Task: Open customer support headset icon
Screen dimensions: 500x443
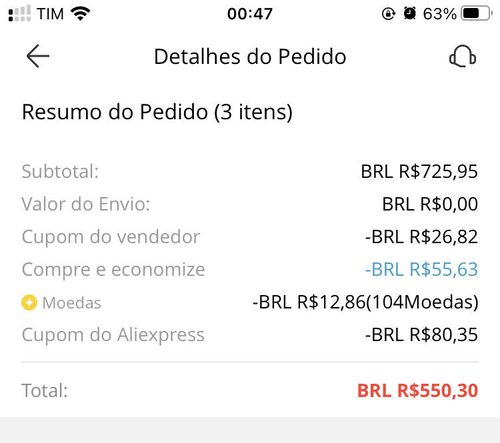Action: [x=463, y=56]
